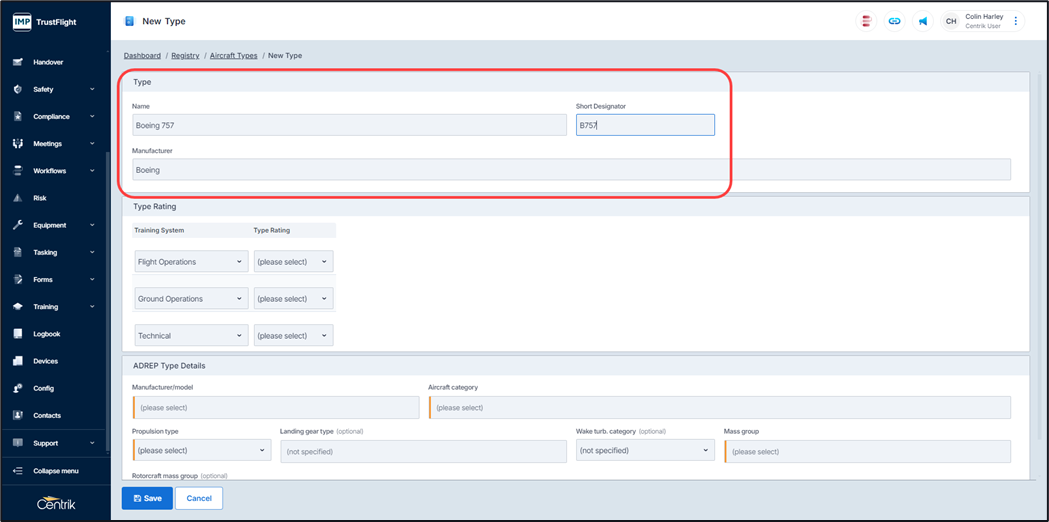Screen dimensions: 1049x522
Task: Select Collapse menu in sidebar
Action: (55, 471)
